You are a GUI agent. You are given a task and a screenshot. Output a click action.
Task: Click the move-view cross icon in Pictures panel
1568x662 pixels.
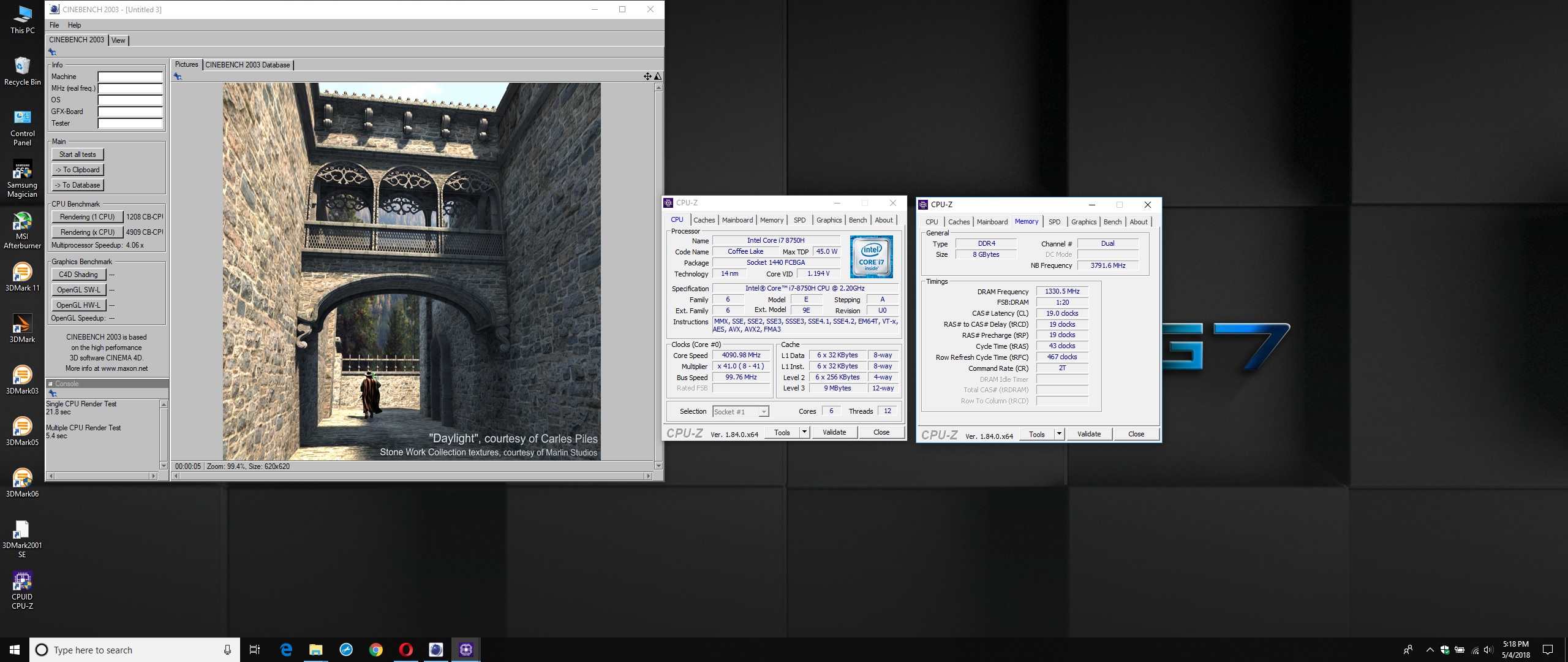point(647,77)
